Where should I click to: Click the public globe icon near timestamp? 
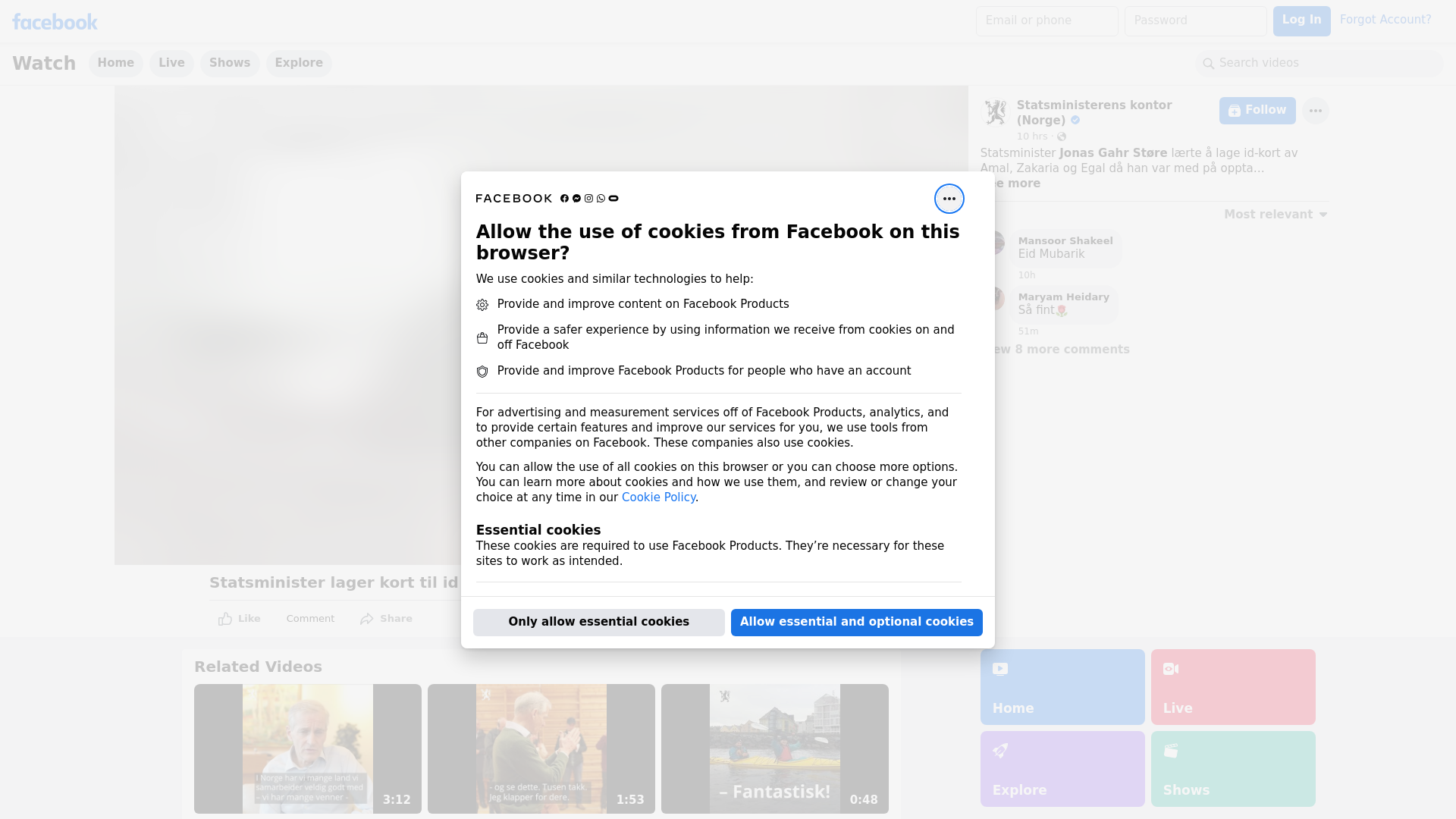pos(1062,136)
